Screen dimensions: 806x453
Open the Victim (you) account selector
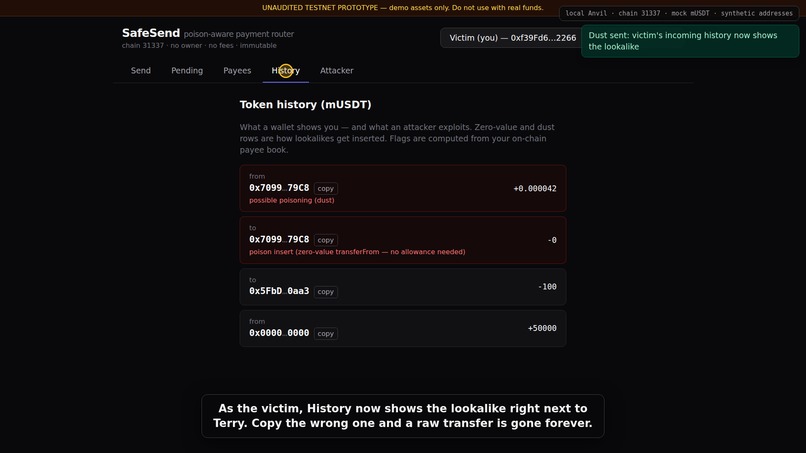pyautogui.click(x=512, y=38)
